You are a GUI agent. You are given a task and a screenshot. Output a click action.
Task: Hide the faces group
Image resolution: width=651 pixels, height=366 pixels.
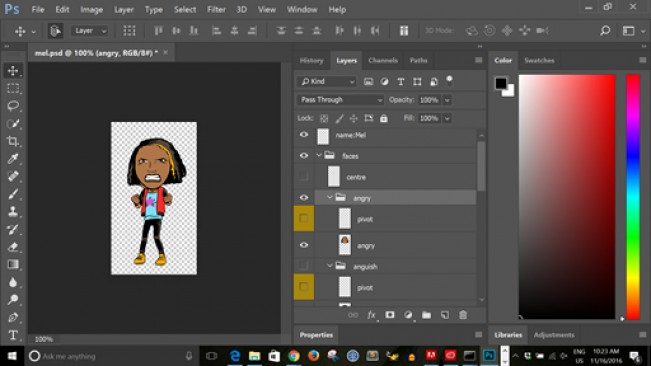[304, 156]
